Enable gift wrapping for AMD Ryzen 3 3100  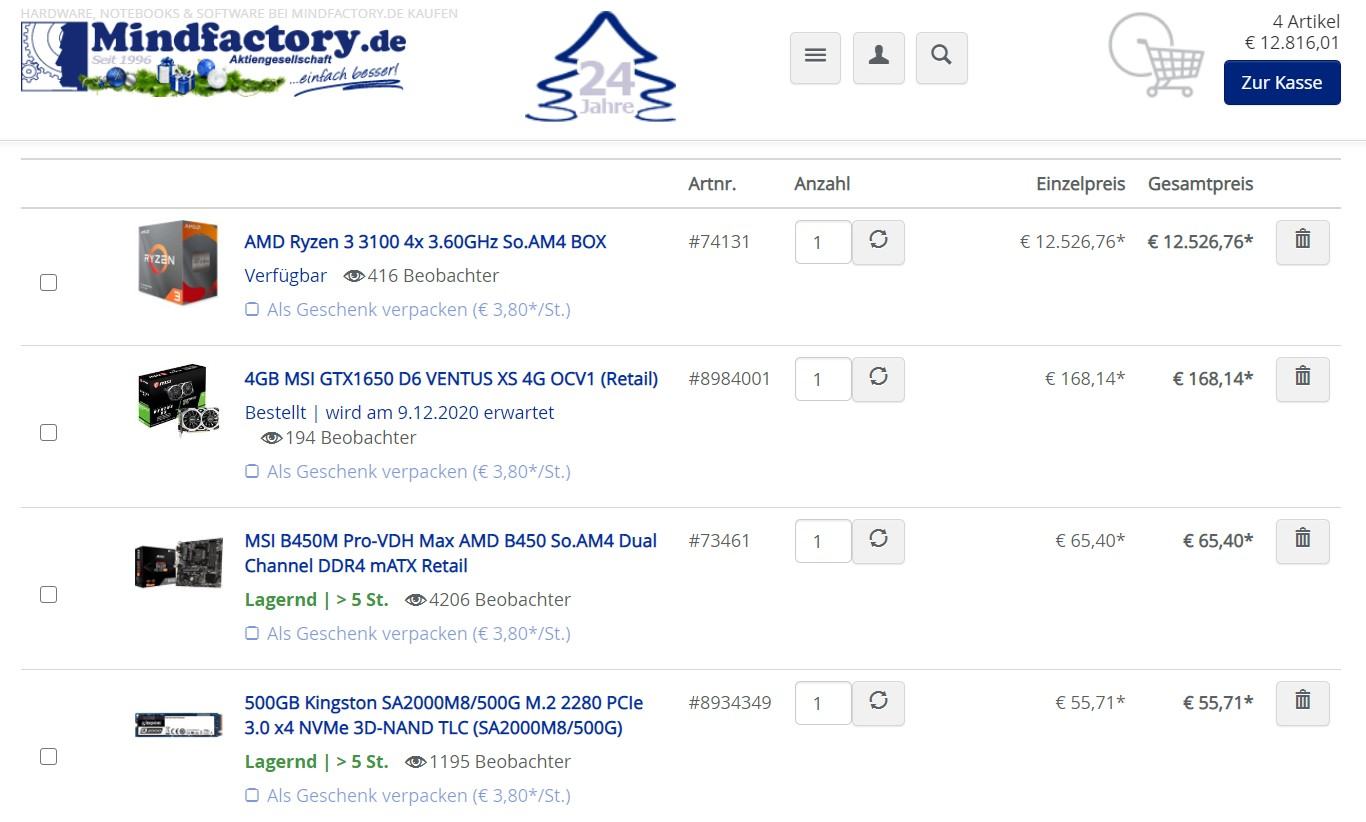point(252,310)
